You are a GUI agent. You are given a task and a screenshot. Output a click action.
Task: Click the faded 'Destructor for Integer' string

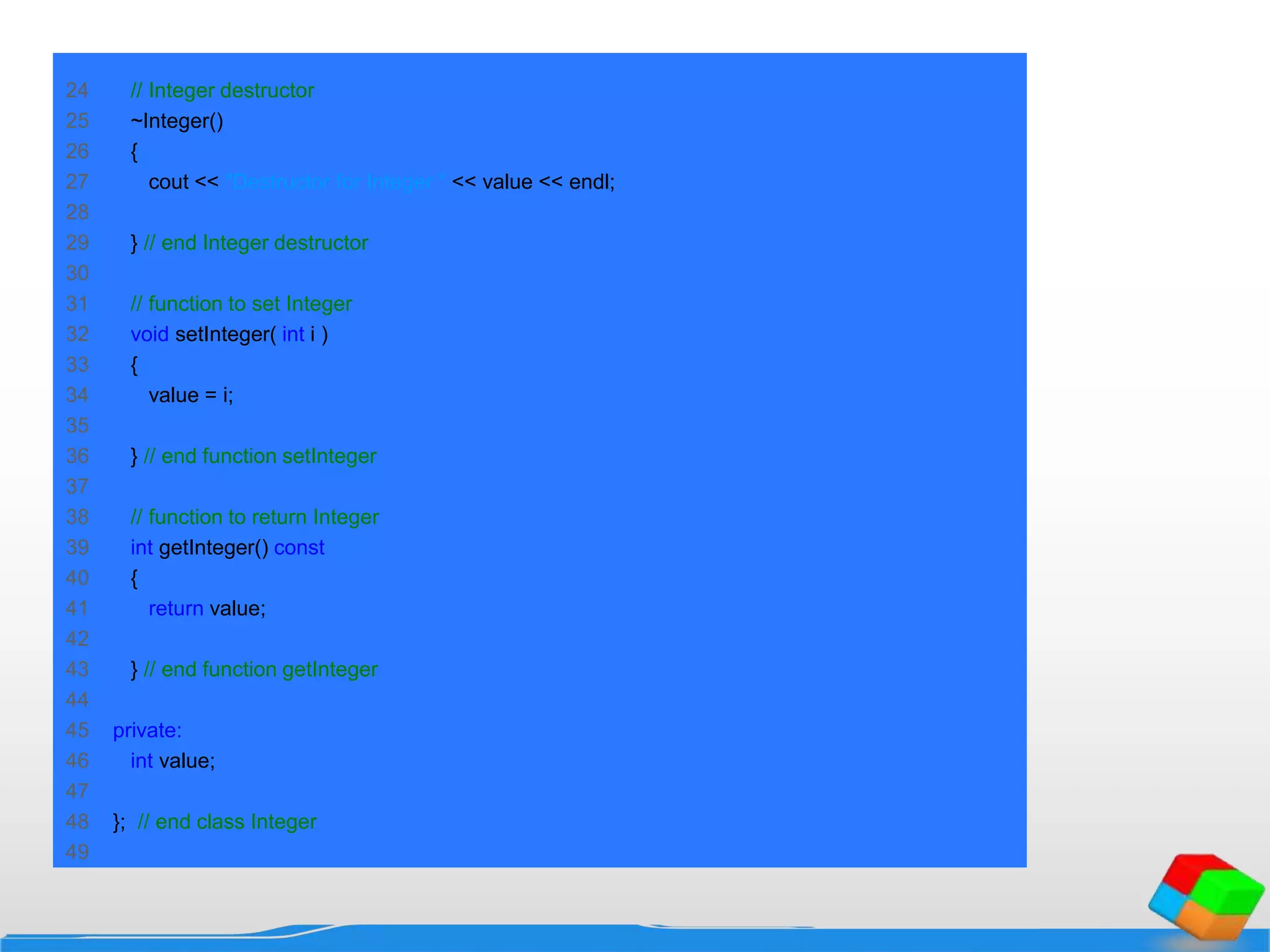click(x=335, y=182)
